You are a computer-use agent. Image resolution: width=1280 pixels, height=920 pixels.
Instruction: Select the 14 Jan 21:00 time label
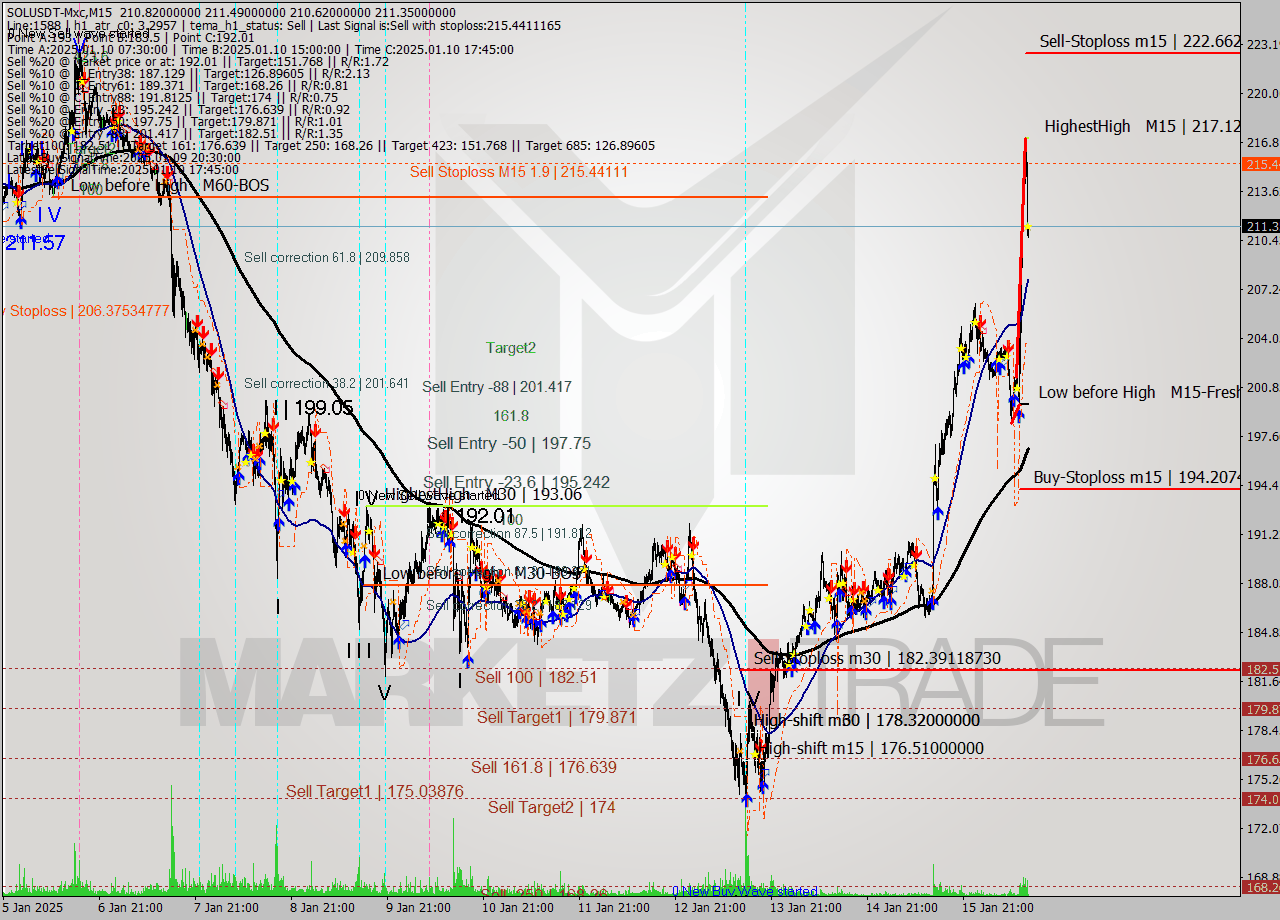(x=900, y=908)
